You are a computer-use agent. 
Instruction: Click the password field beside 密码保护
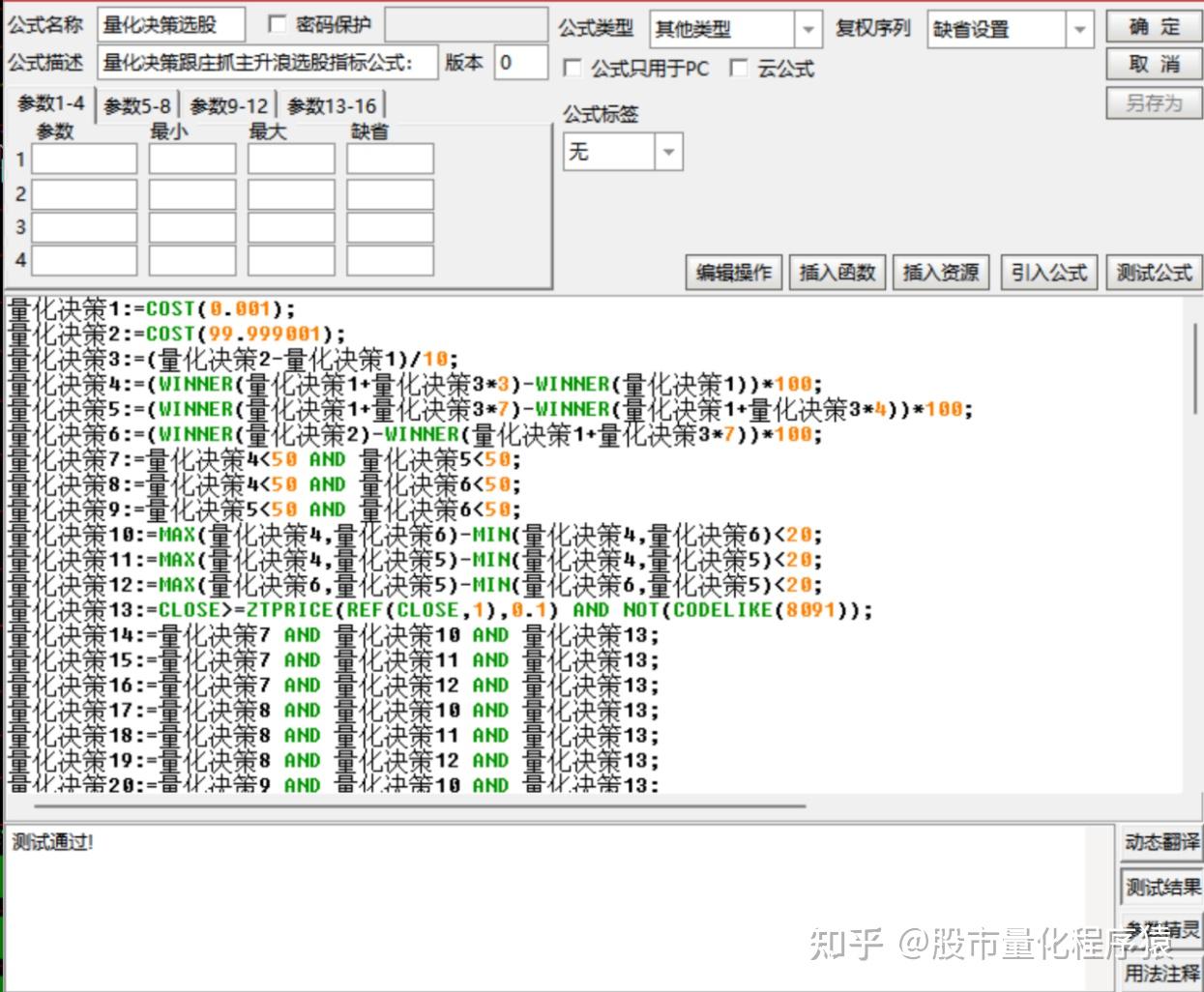pos(464,24)
